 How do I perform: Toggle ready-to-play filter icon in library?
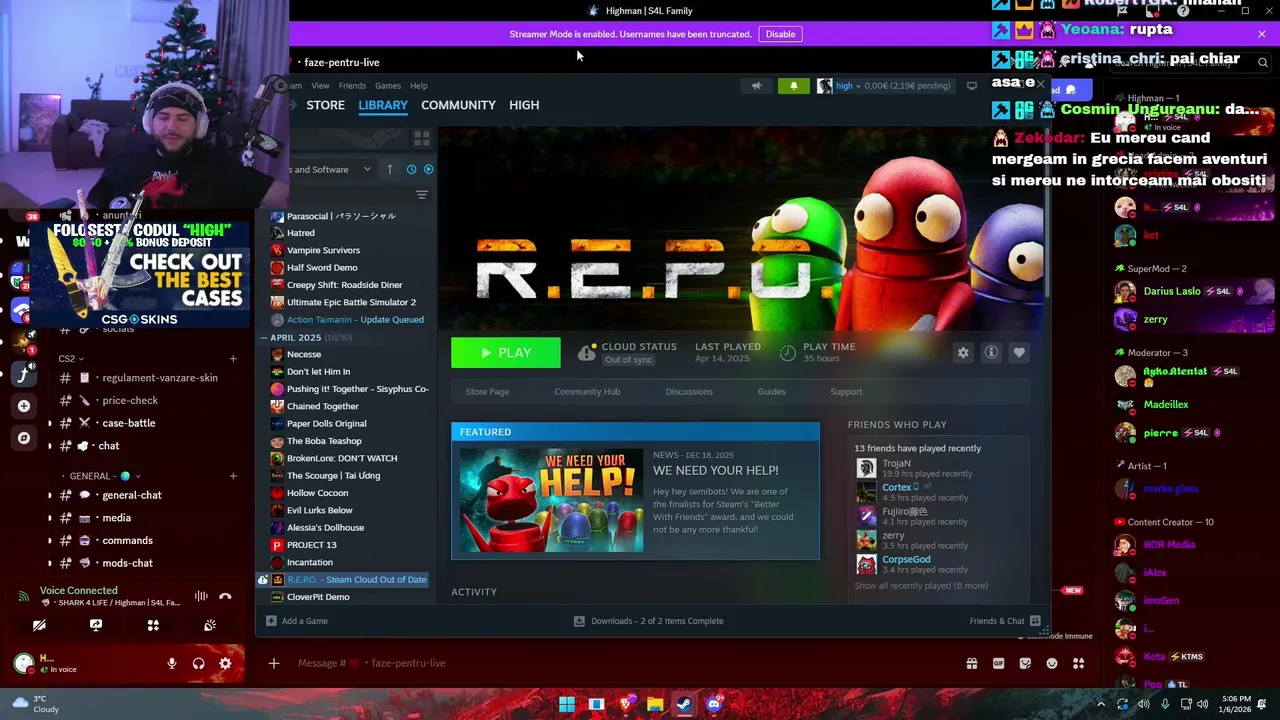coord(428,170)
